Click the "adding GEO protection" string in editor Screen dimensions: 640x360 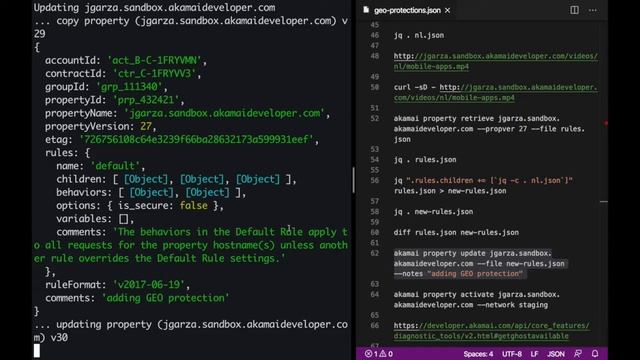[x=475, y=273]
